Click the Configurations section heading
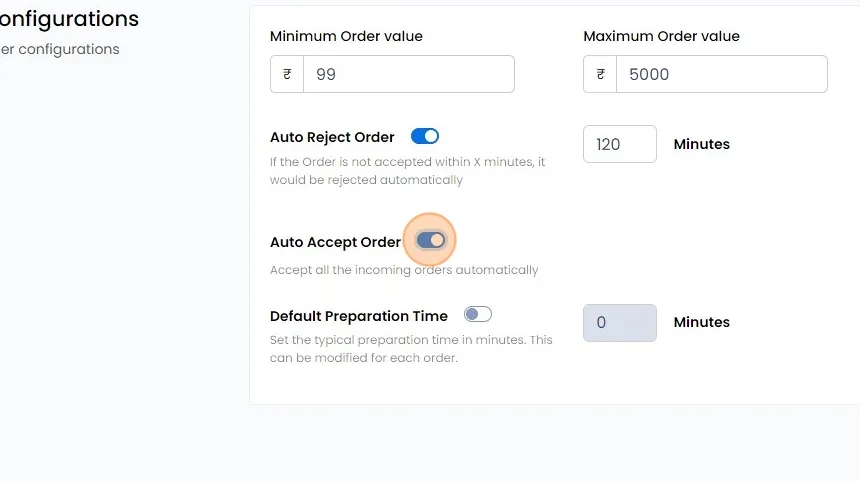This screenshot has width=860, height=481. click(69, 19)
